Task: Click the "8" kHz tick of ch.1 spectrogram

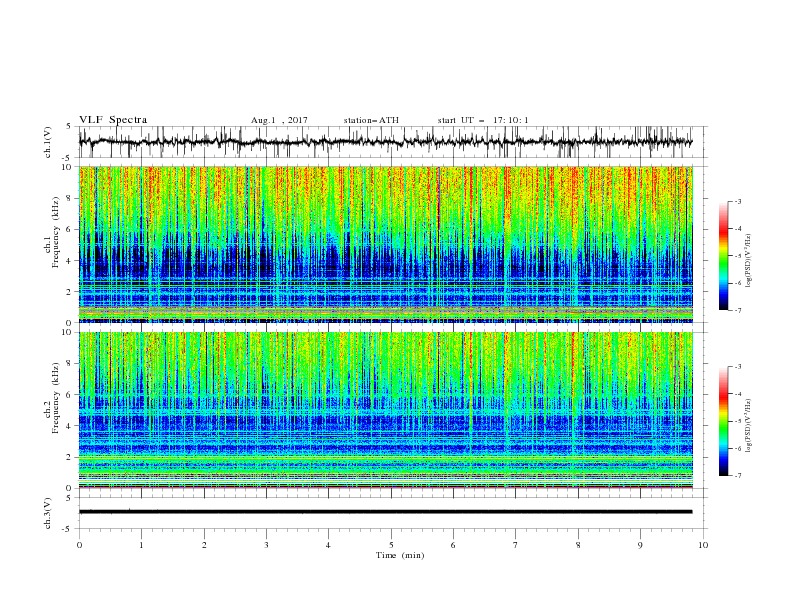Action: [x=70, y=198]
